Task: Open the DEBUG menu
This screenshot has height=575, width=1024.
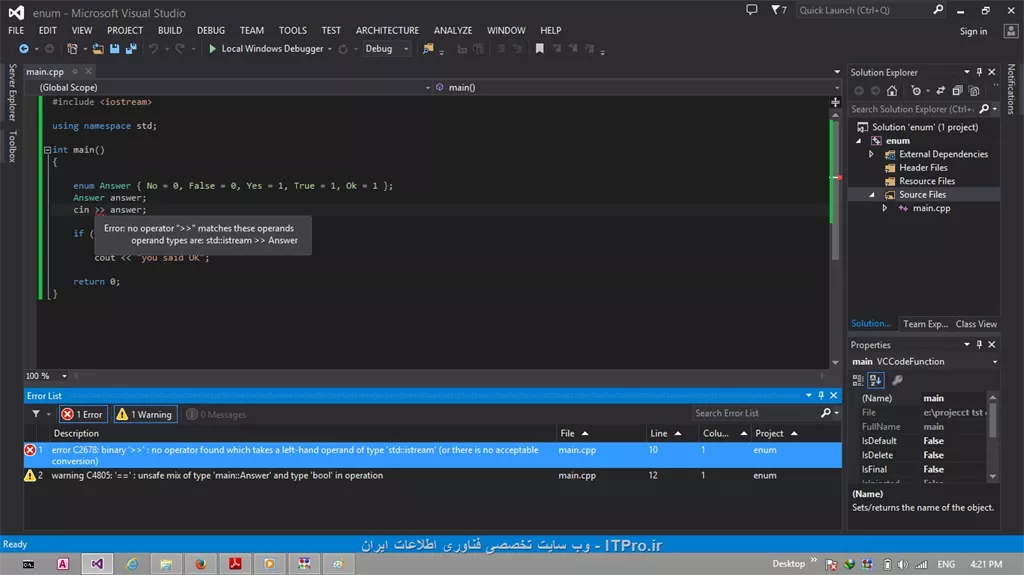Action: coord(211,30)
